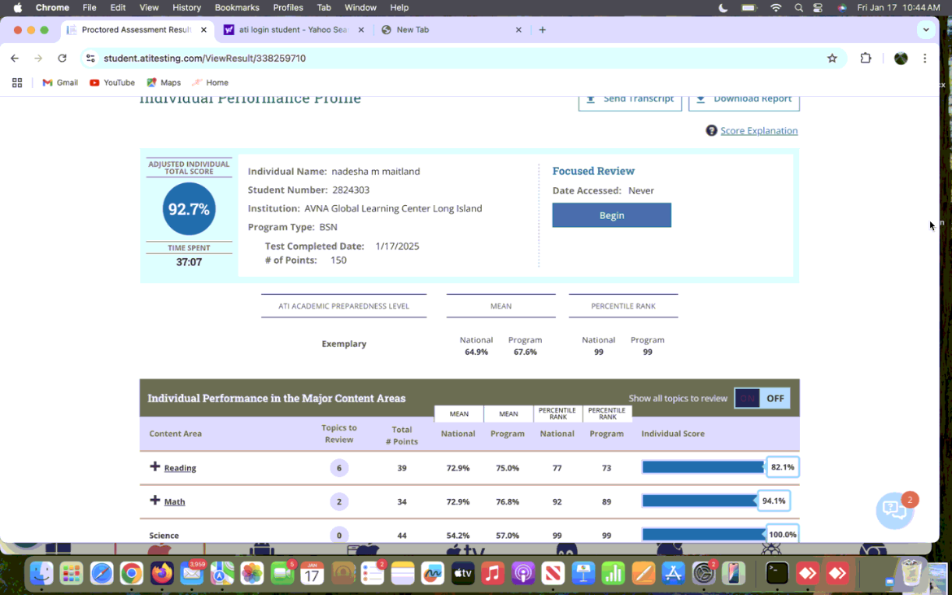Switch to the New Tab tab
The image size is (952, 595).
(x=450, y=30)
